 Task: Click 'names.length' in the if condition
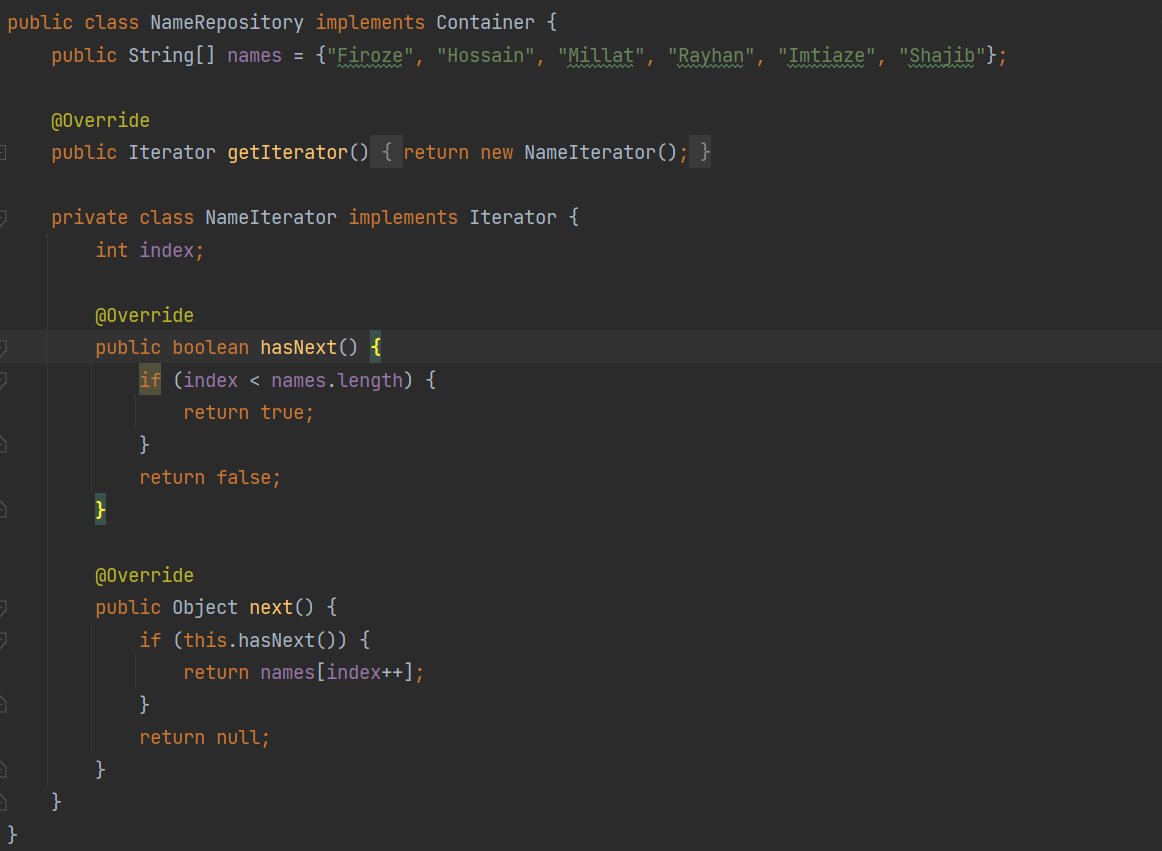[x=336, y=380]
